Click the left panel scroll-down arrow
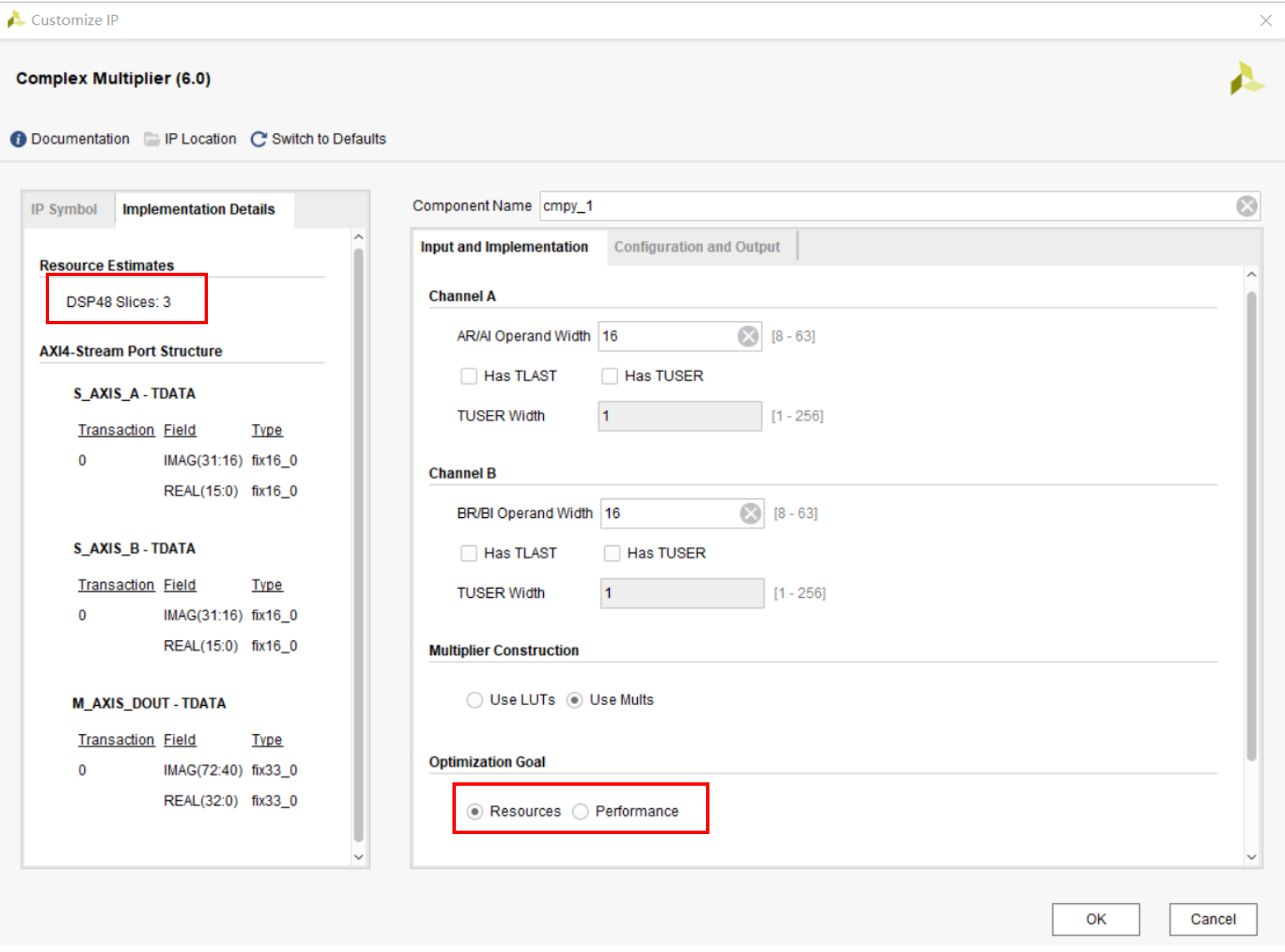1285x952 pixels. (358, 856)
